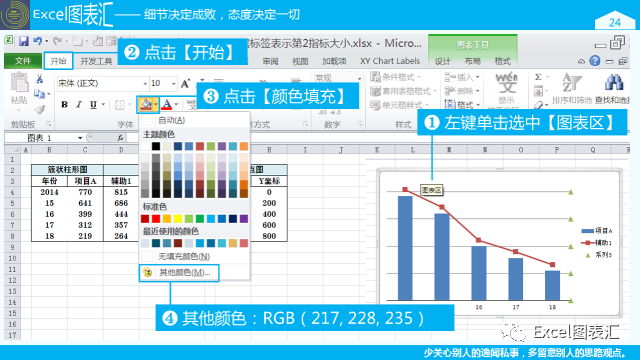Image resolution: width=640 pixels, height=360 pixels.
Task: Open the 文件 file tab
Action: click(23, 61)
